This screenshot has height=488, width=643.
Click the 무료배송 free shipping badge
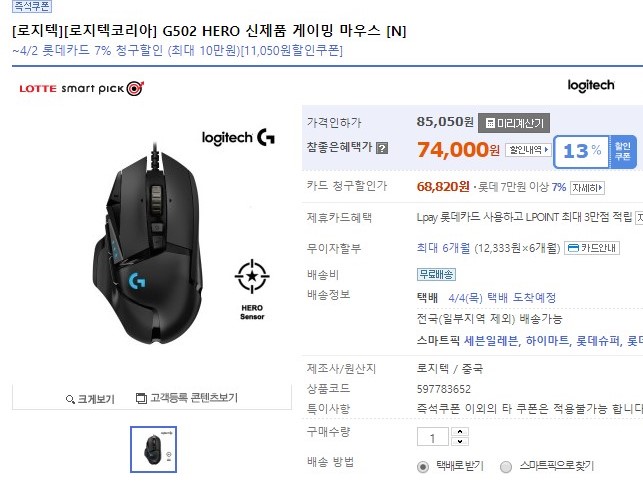coord(436,274)
